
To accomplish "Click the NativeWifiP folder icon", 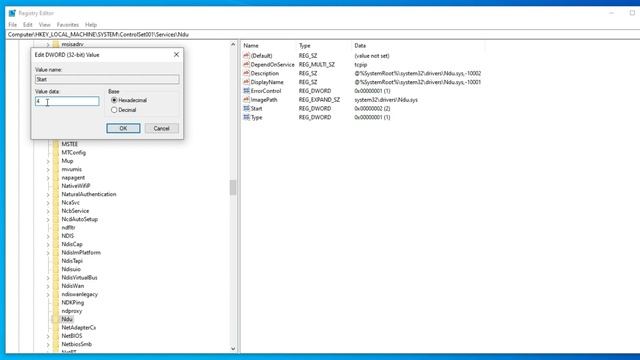I will (x=56, y=186).
